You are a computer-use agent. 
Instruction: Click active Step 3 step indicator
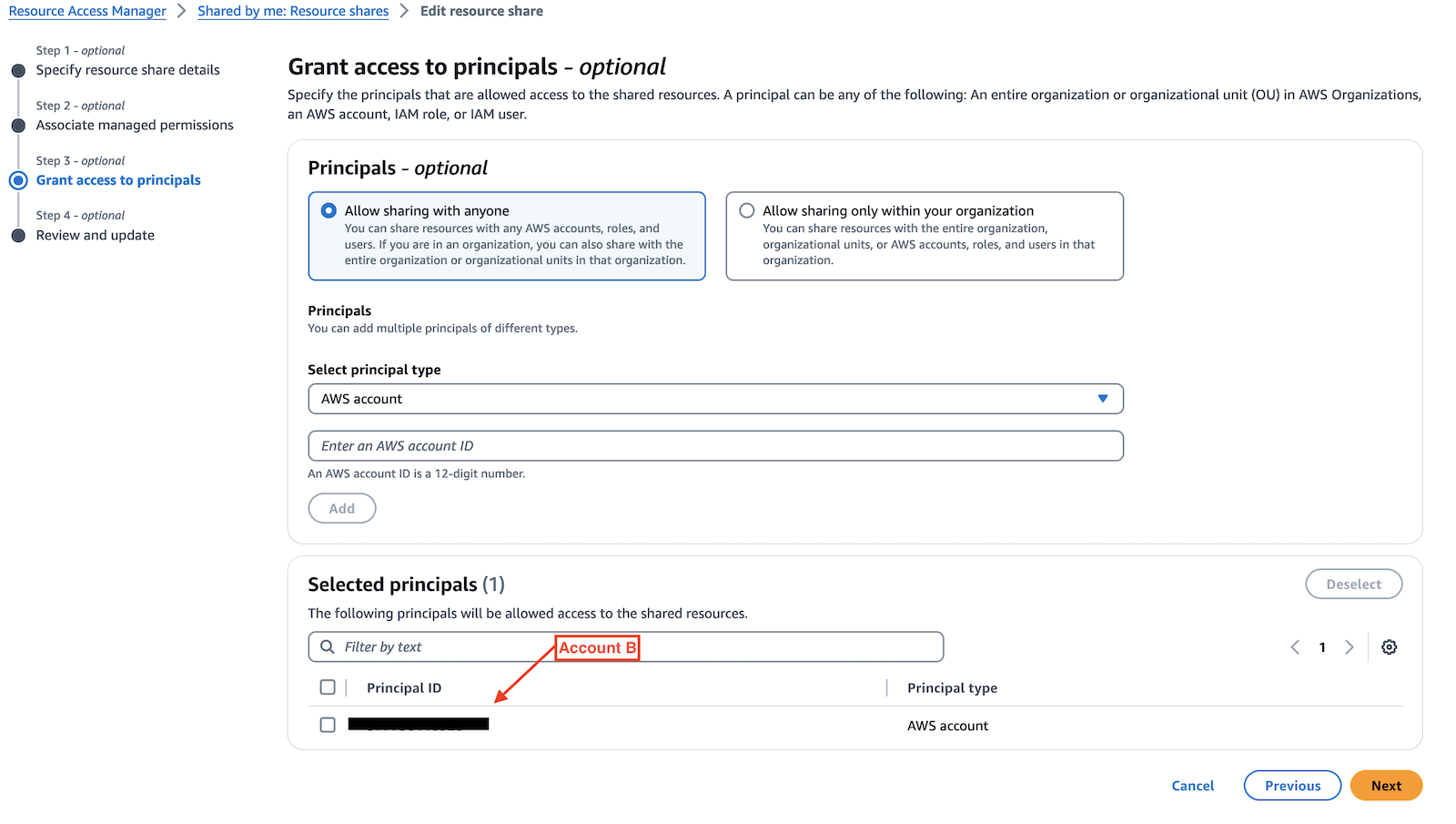click(18, 180)
